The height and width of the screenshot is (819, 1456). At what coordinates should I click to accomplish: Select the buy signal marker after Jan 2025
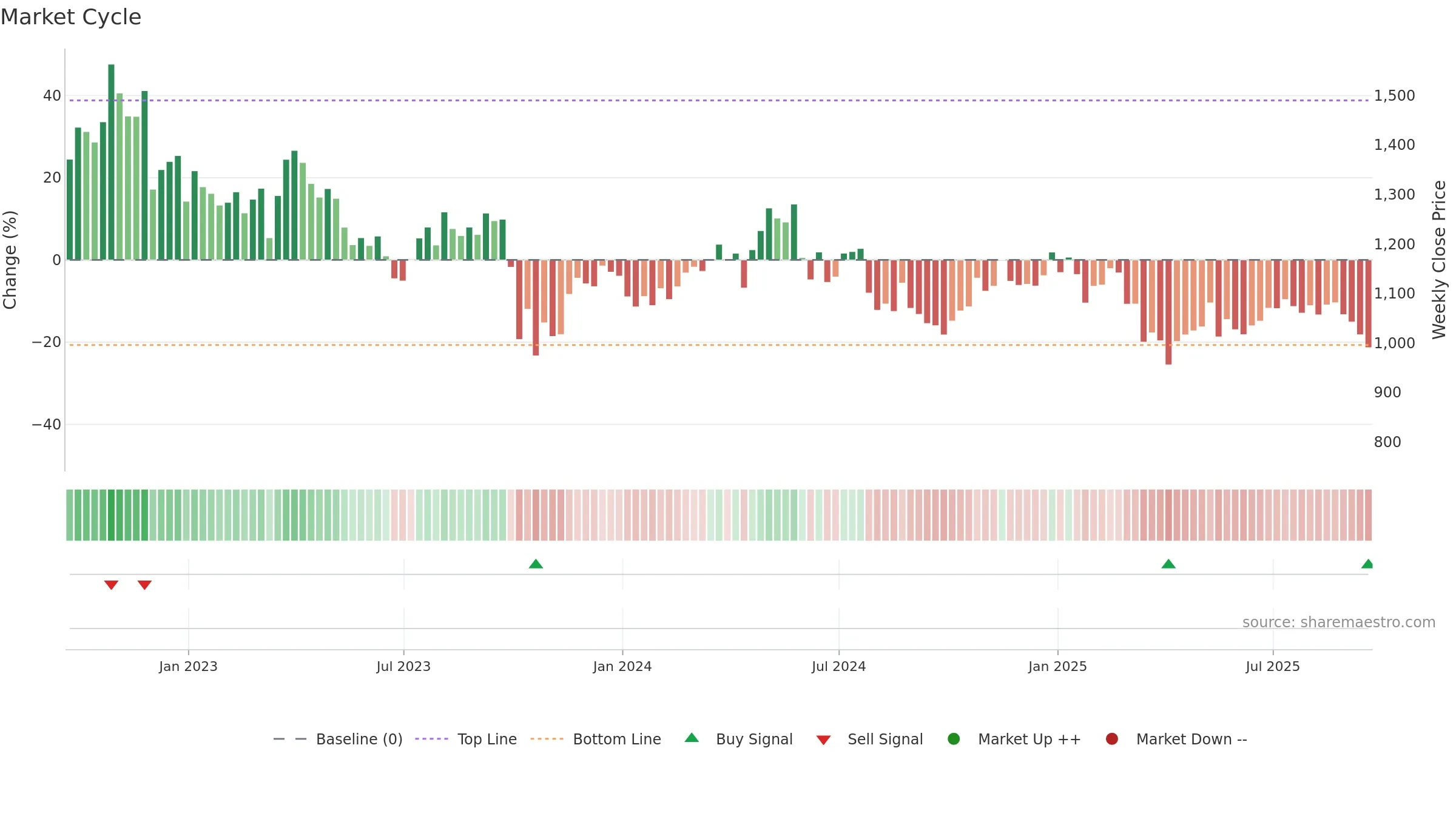[x=1168, y=564]
